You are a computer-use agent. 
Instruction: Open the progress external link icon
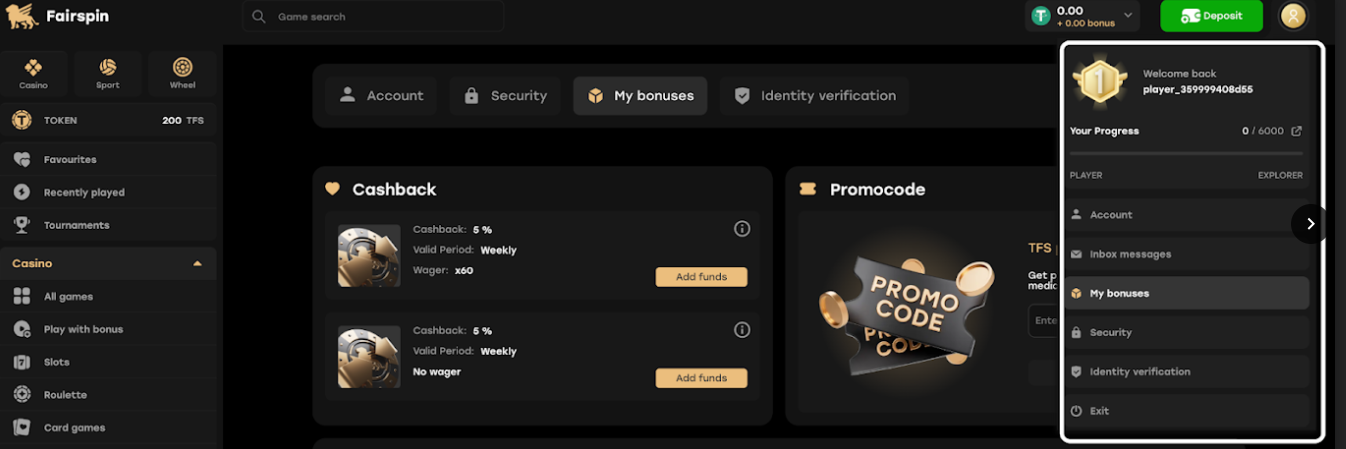(x=1297, y=131)
